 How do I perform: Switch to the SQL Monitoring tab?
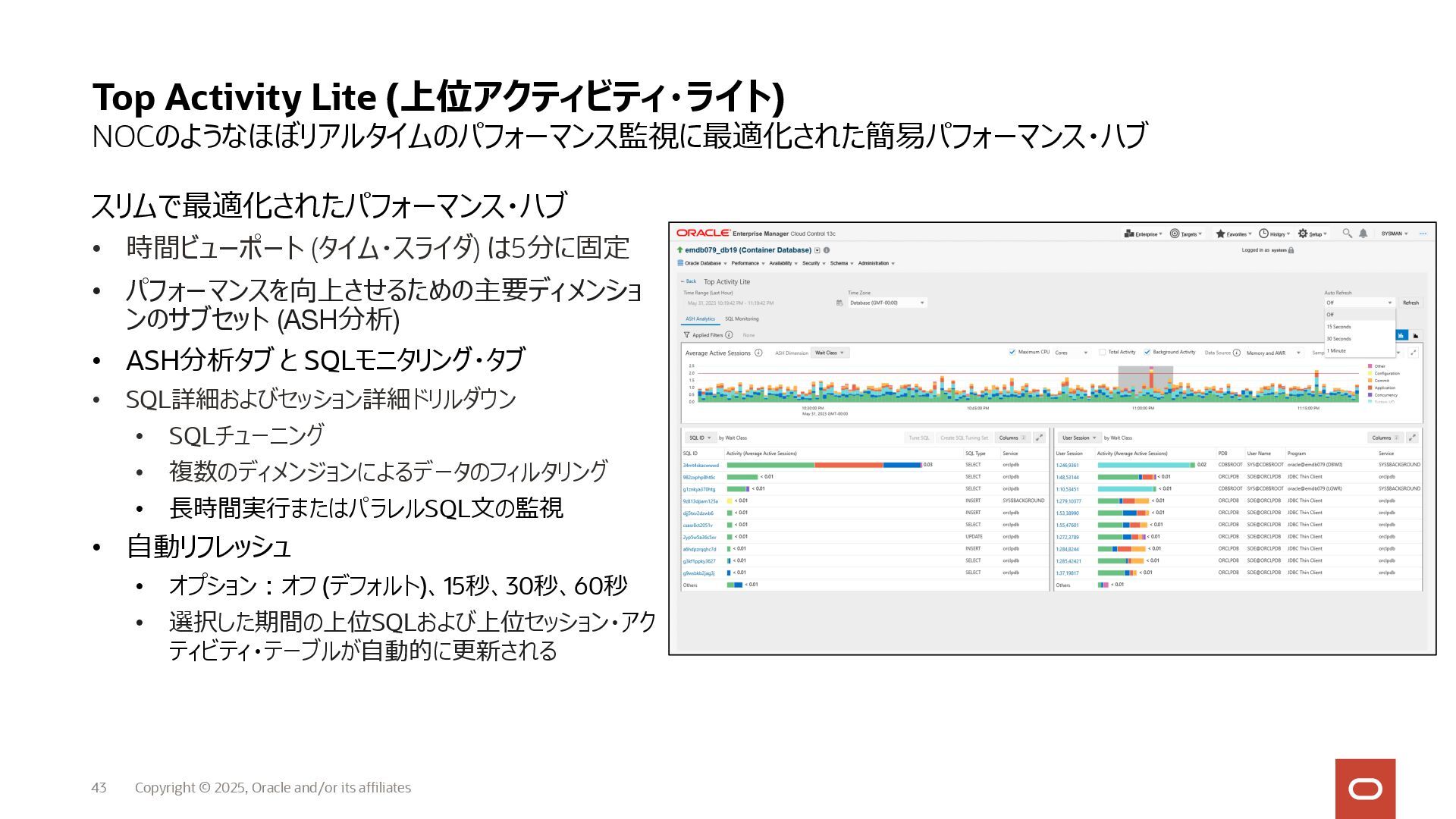coord(742,318)
